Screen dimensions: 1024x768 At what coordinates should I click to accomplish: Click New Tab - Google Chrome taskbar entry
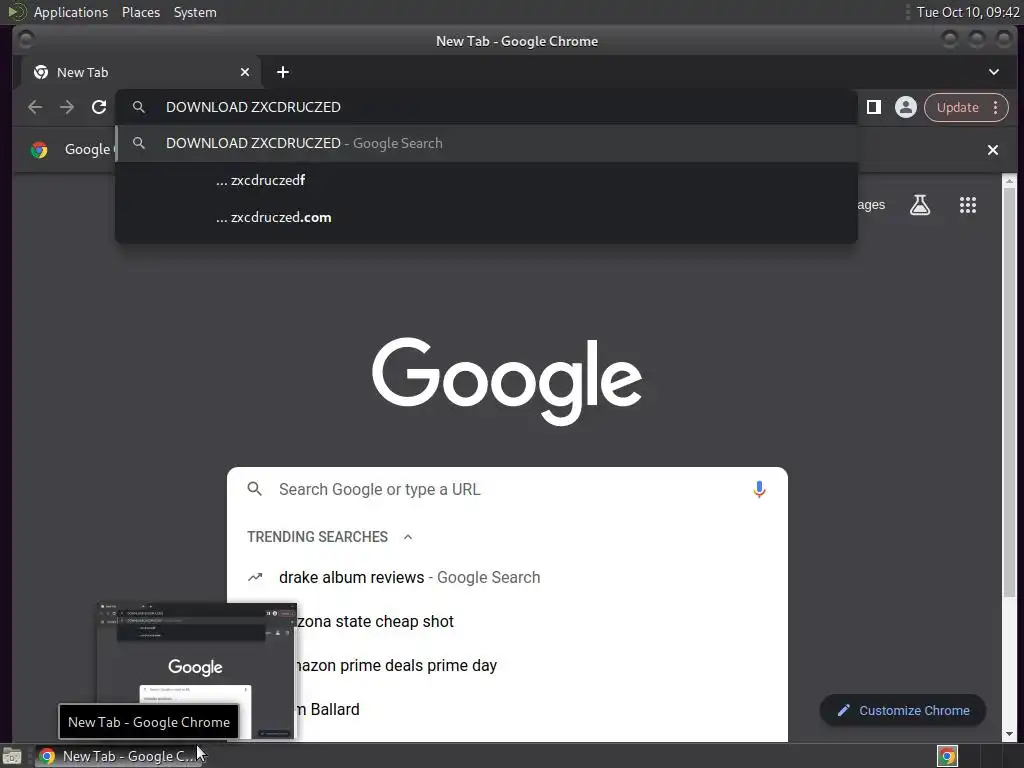(118, 756)
